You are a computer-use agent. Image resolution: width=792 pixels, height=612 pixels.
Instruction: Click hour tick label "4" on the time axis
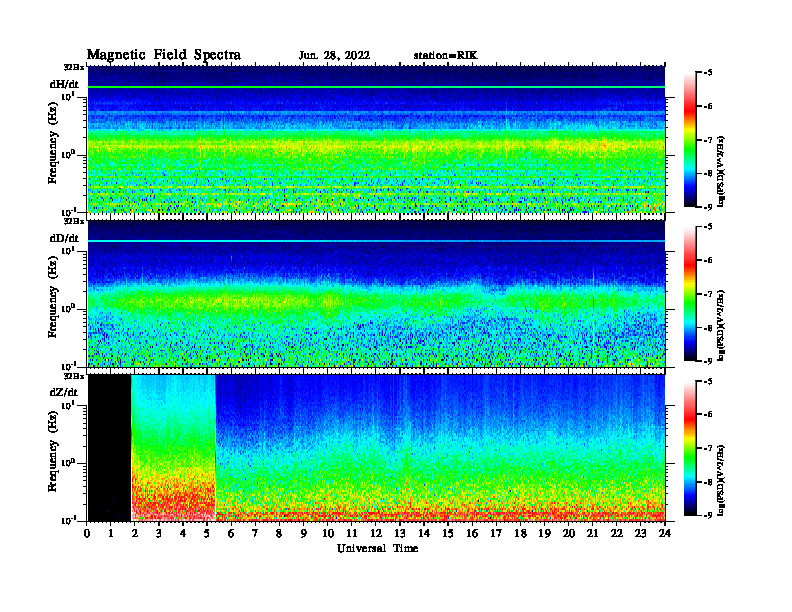coord(183,534)
